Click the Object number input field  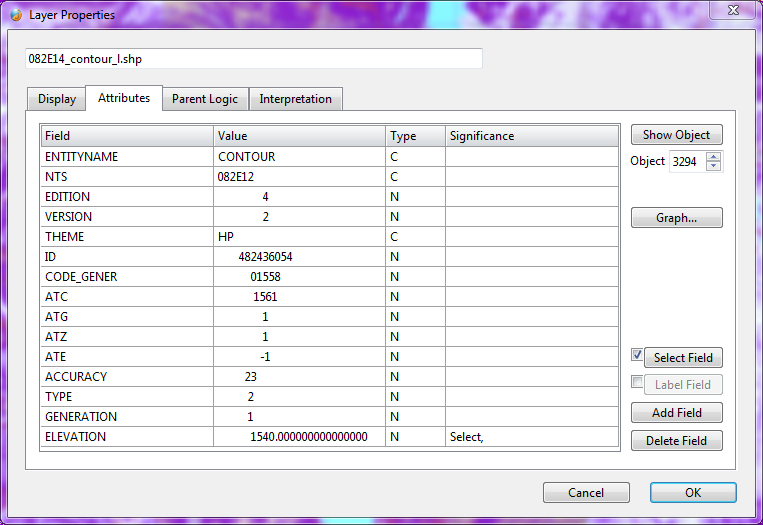(x=686, y=161)
